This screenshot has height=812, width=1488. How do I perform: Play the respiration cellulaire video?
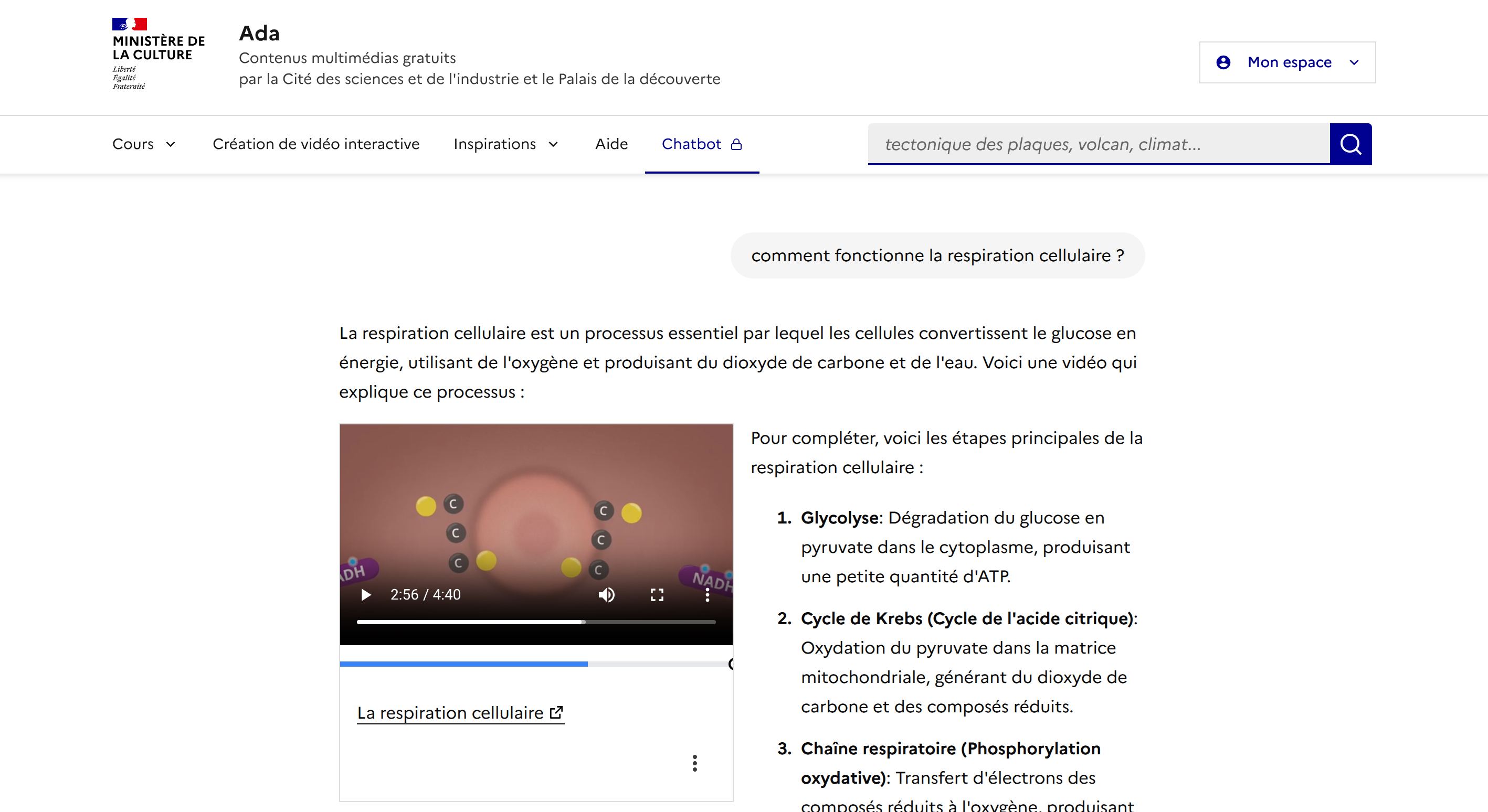click(x=366, y=595)
